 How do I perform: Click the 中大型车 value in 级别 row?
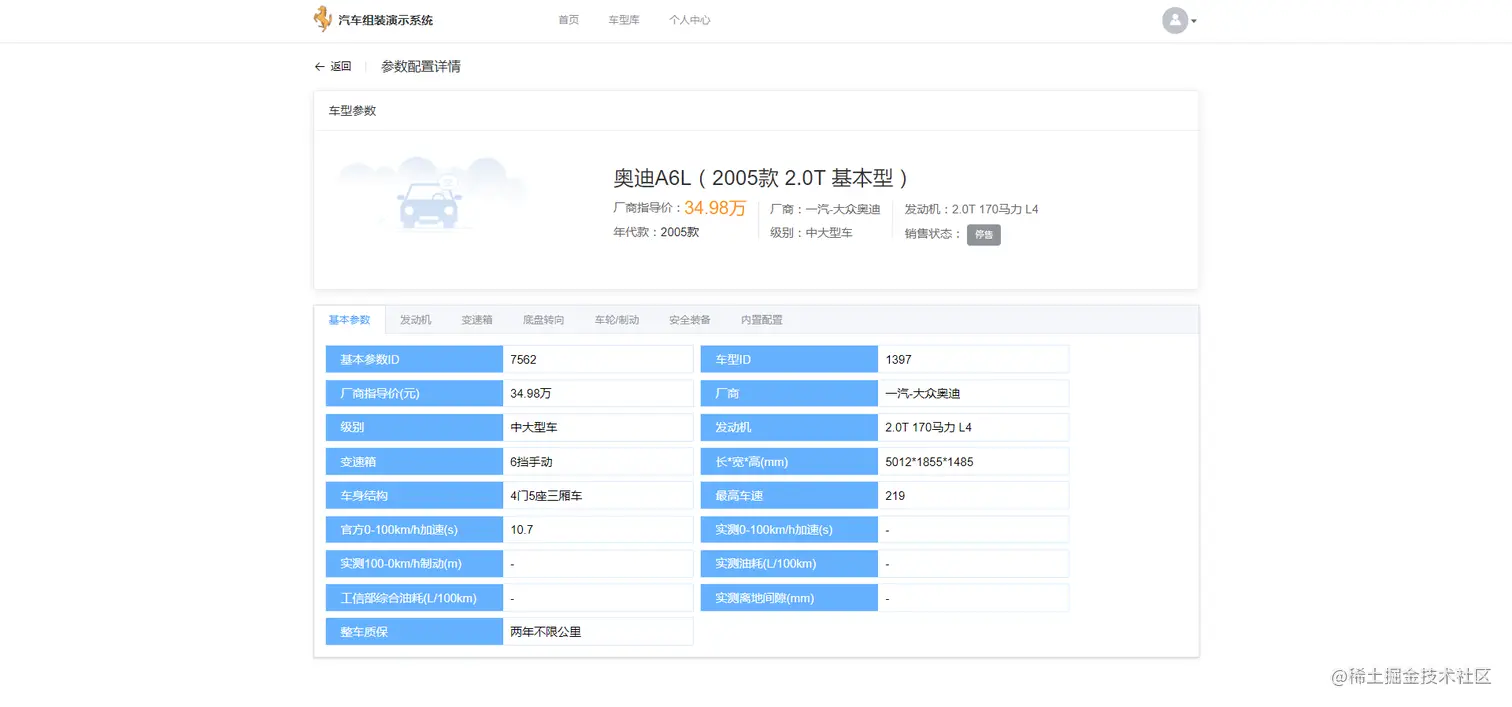(x=598, y=427)
